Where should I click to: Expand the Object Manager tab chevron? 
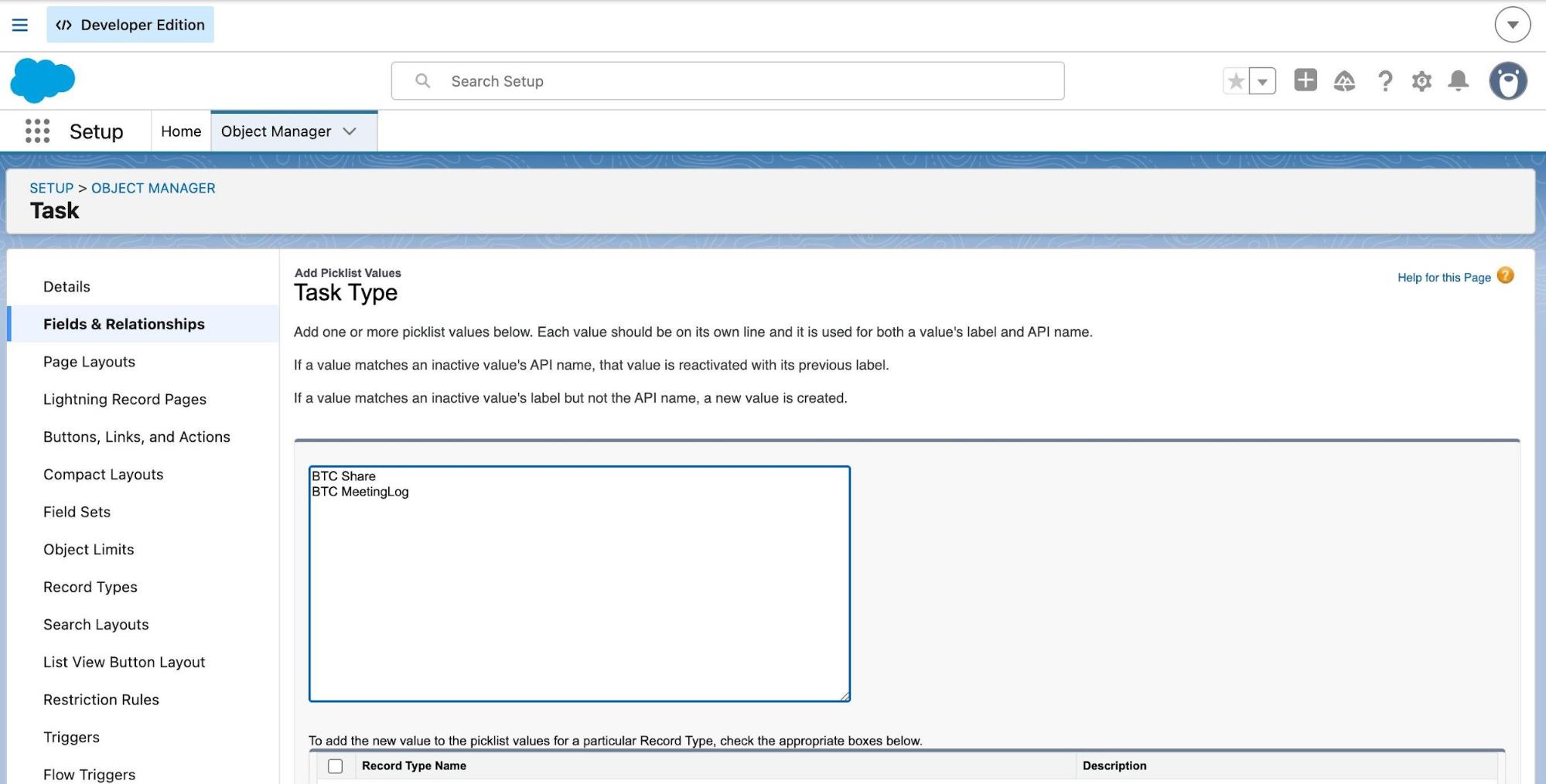click(350, 131)
